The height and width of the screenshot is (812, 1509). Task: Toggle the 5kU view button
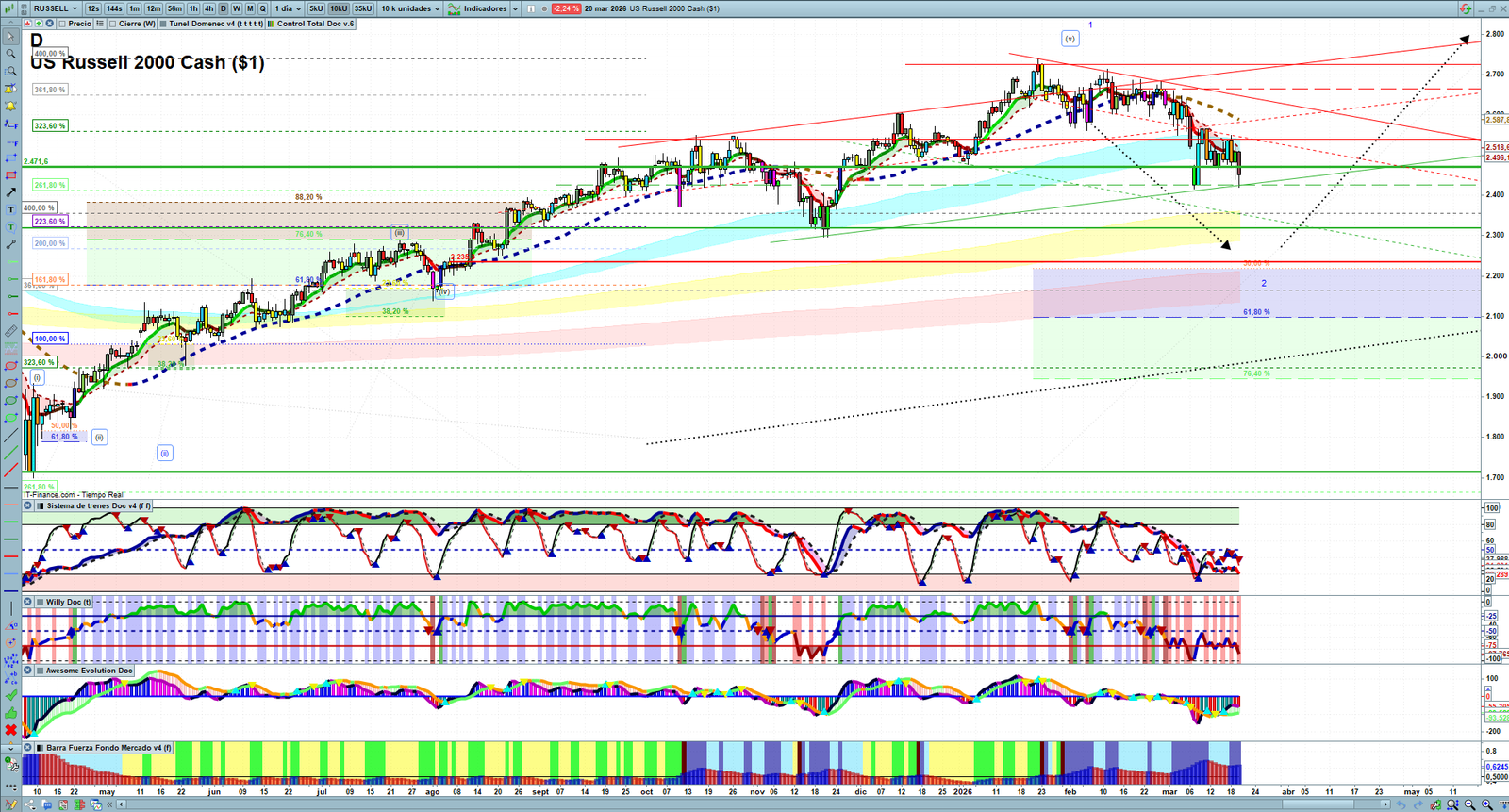[x=316, y=8]
